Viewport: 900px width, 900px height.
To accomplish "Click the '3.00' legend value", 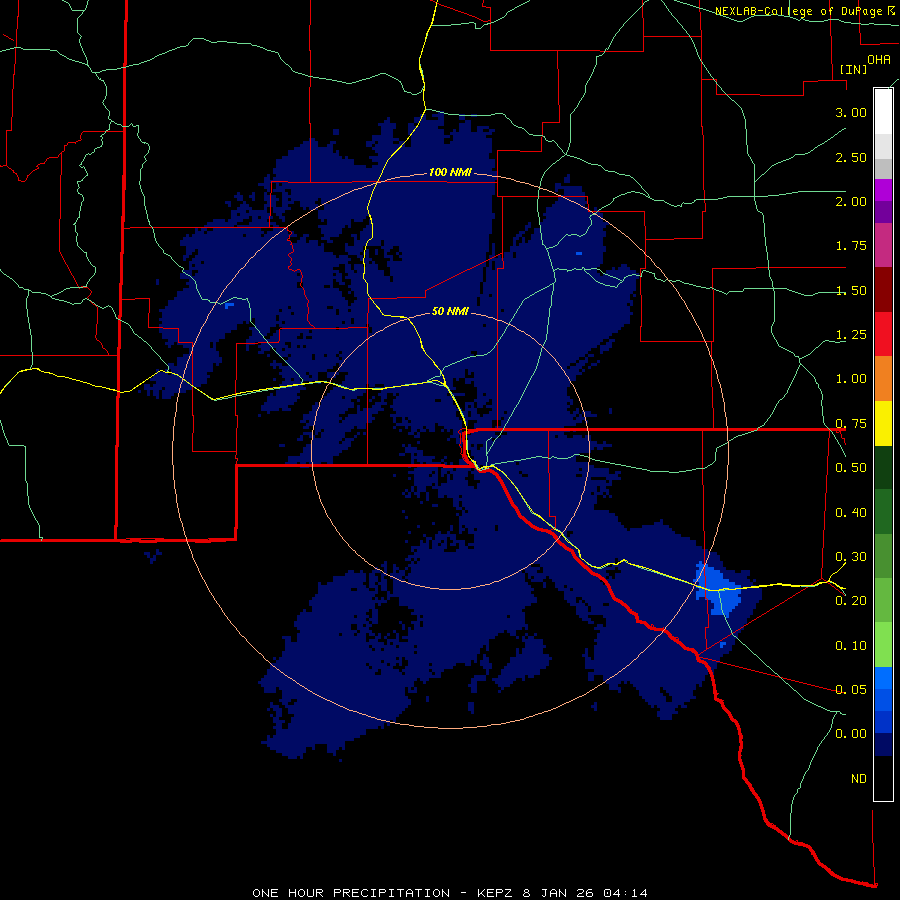I will (x=851, y=112).
